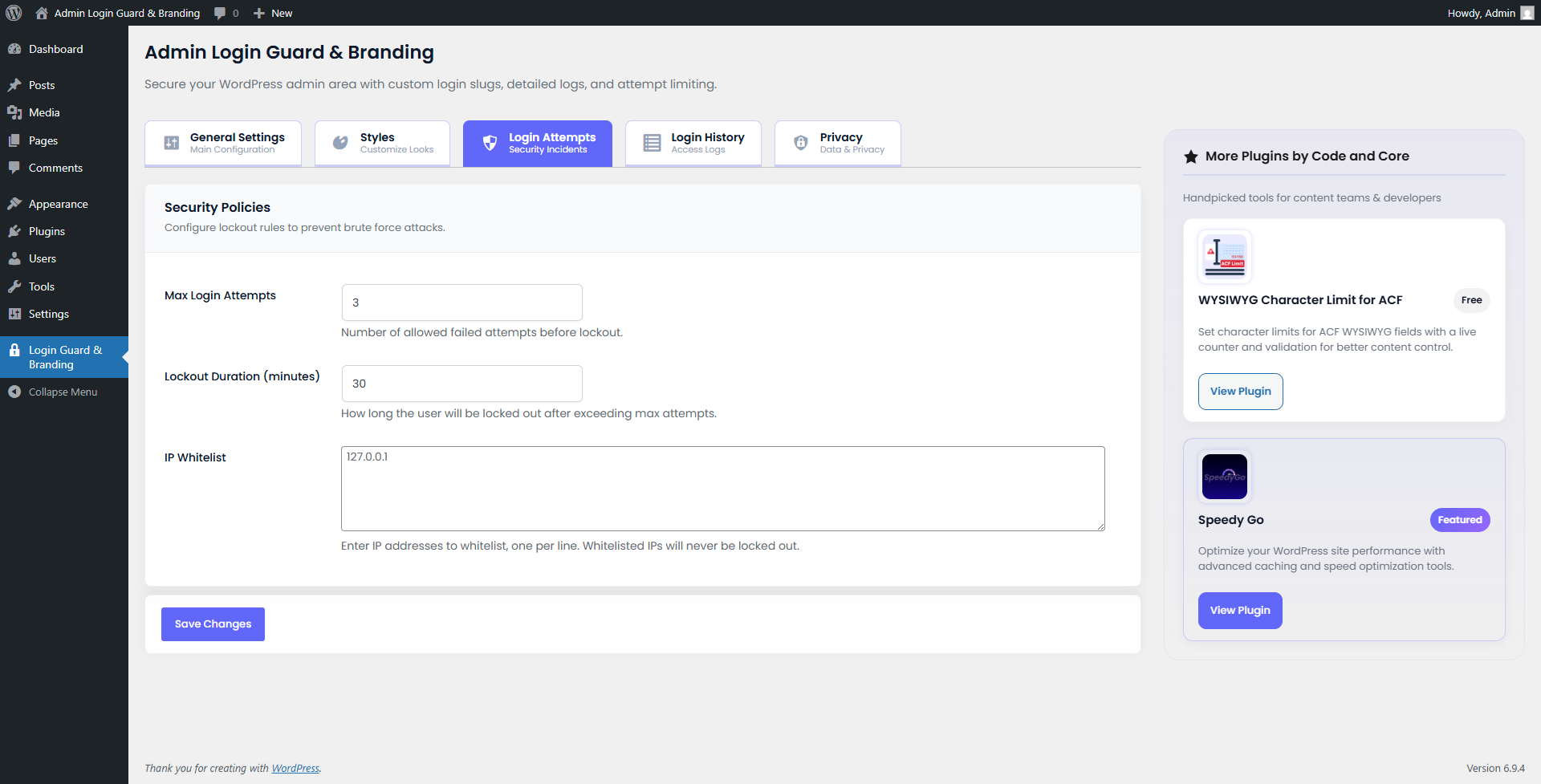Switch to the Styles Customize Looks tab

382,143
